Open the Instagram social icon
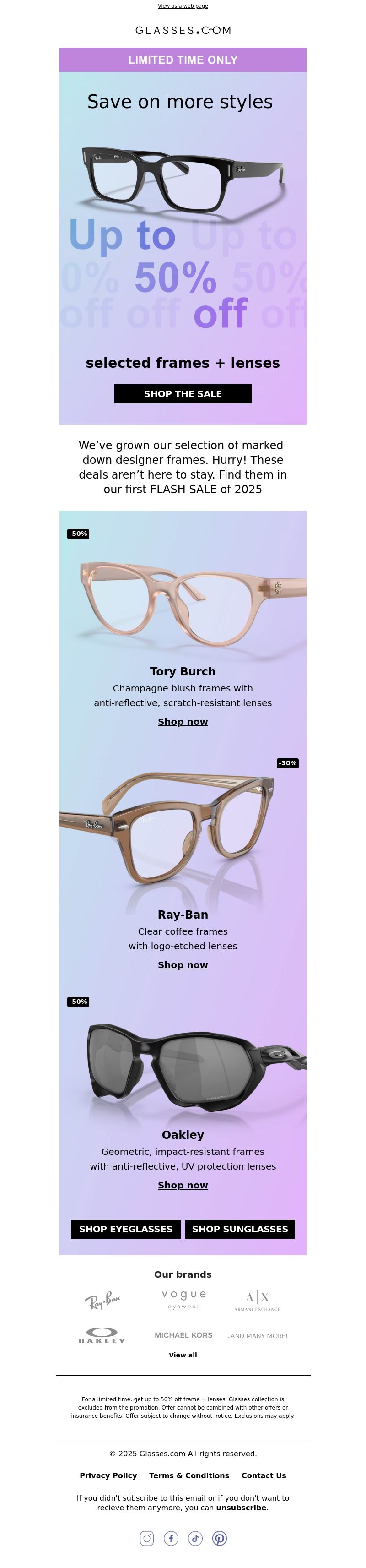 (146, 1538)
